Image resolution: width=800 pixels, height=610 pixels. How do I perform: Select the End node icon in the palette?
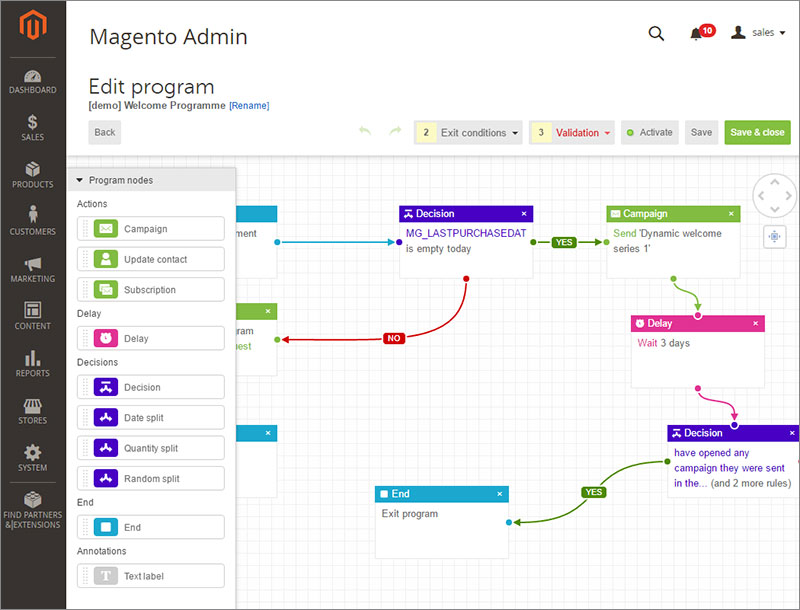[106, 527]
